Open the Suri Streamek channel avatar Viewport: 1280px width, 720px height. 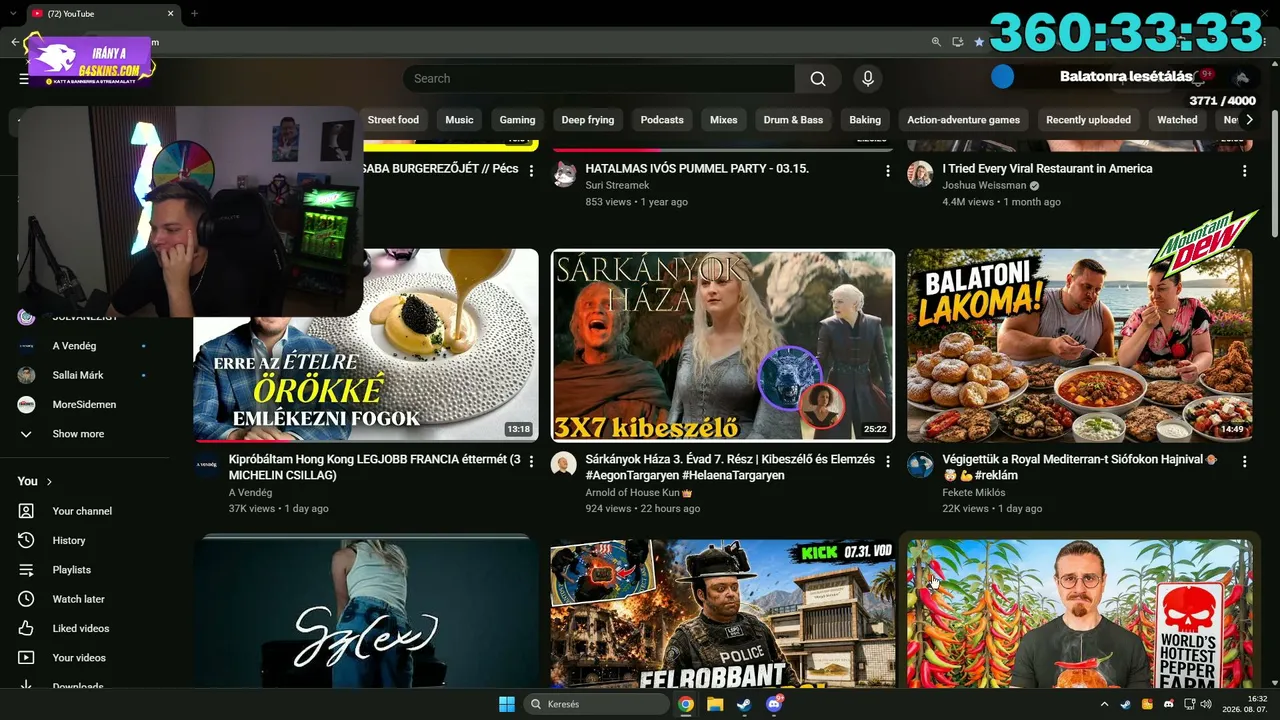click(x=564, y=174)
